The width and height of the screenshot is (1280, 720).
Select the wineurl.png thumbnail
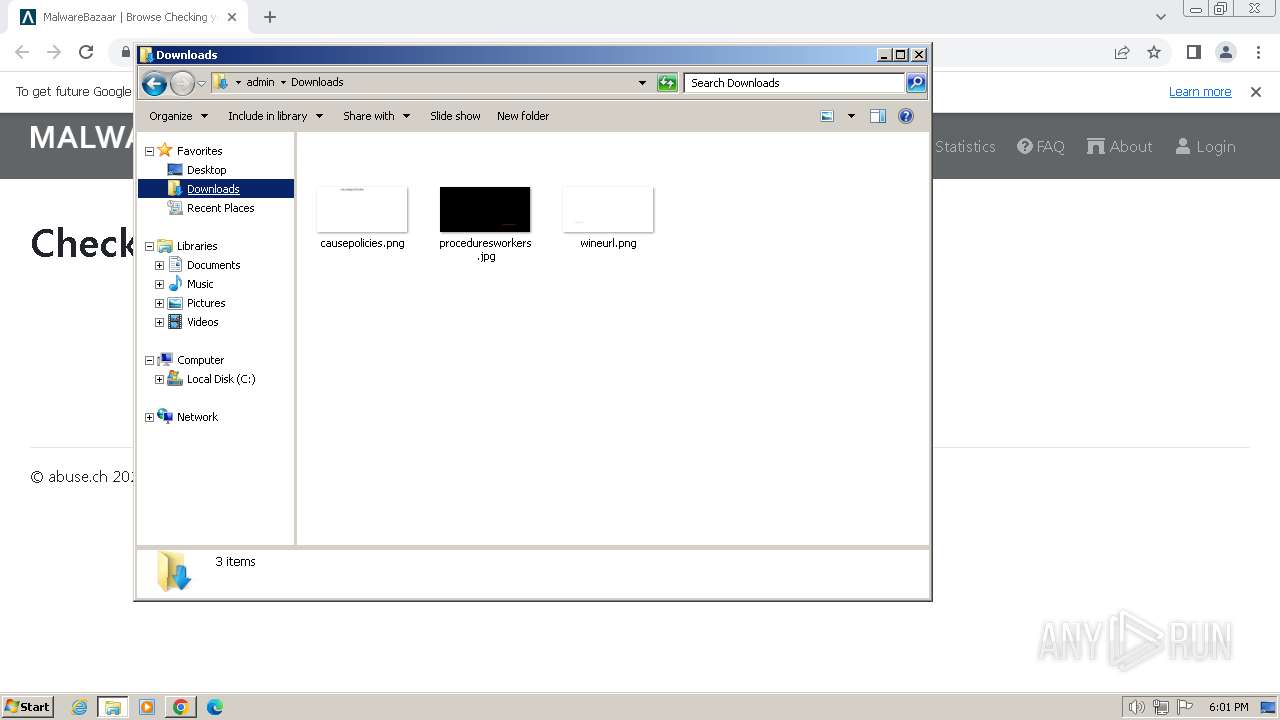pyautogui.click(x=608, y=209)
